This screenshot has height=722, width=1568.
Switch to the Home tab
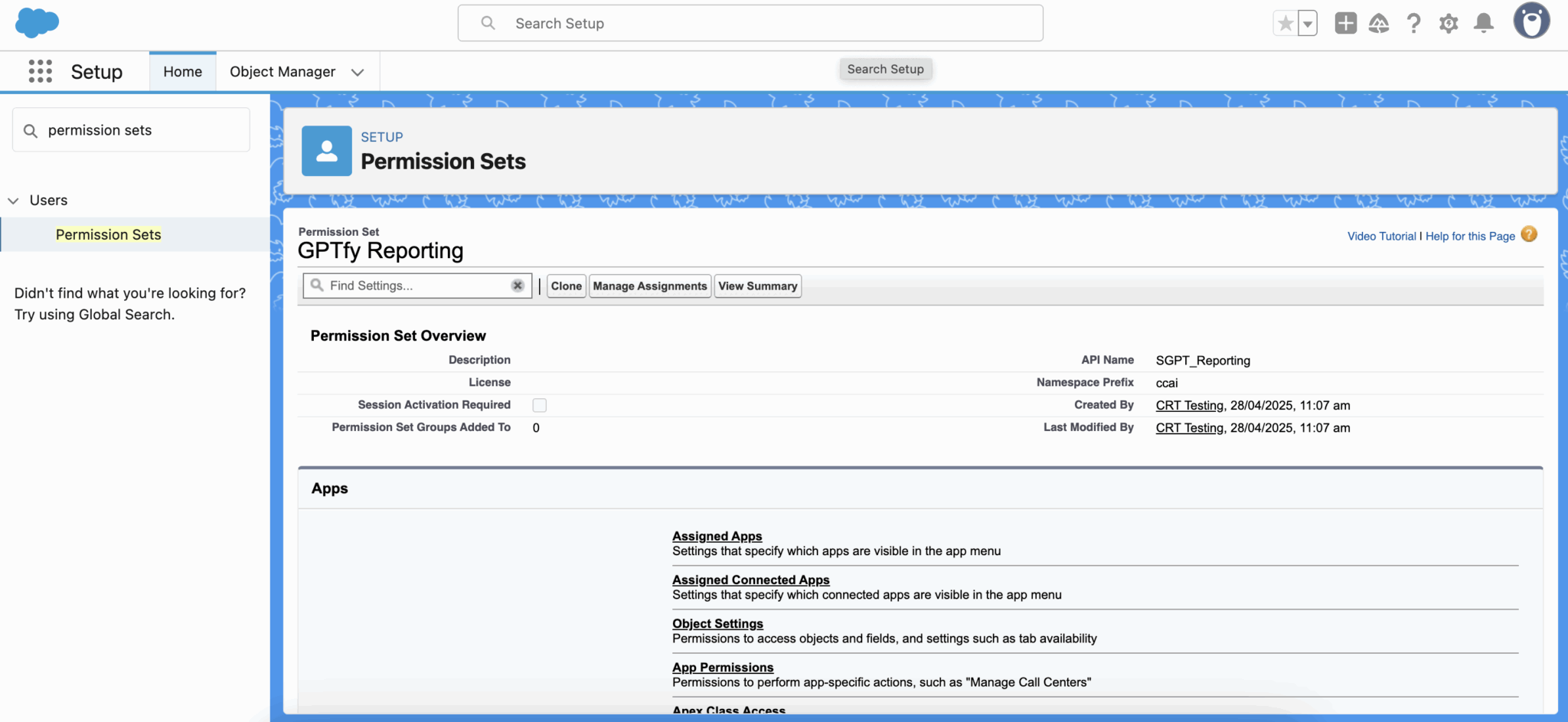[182, 72]
